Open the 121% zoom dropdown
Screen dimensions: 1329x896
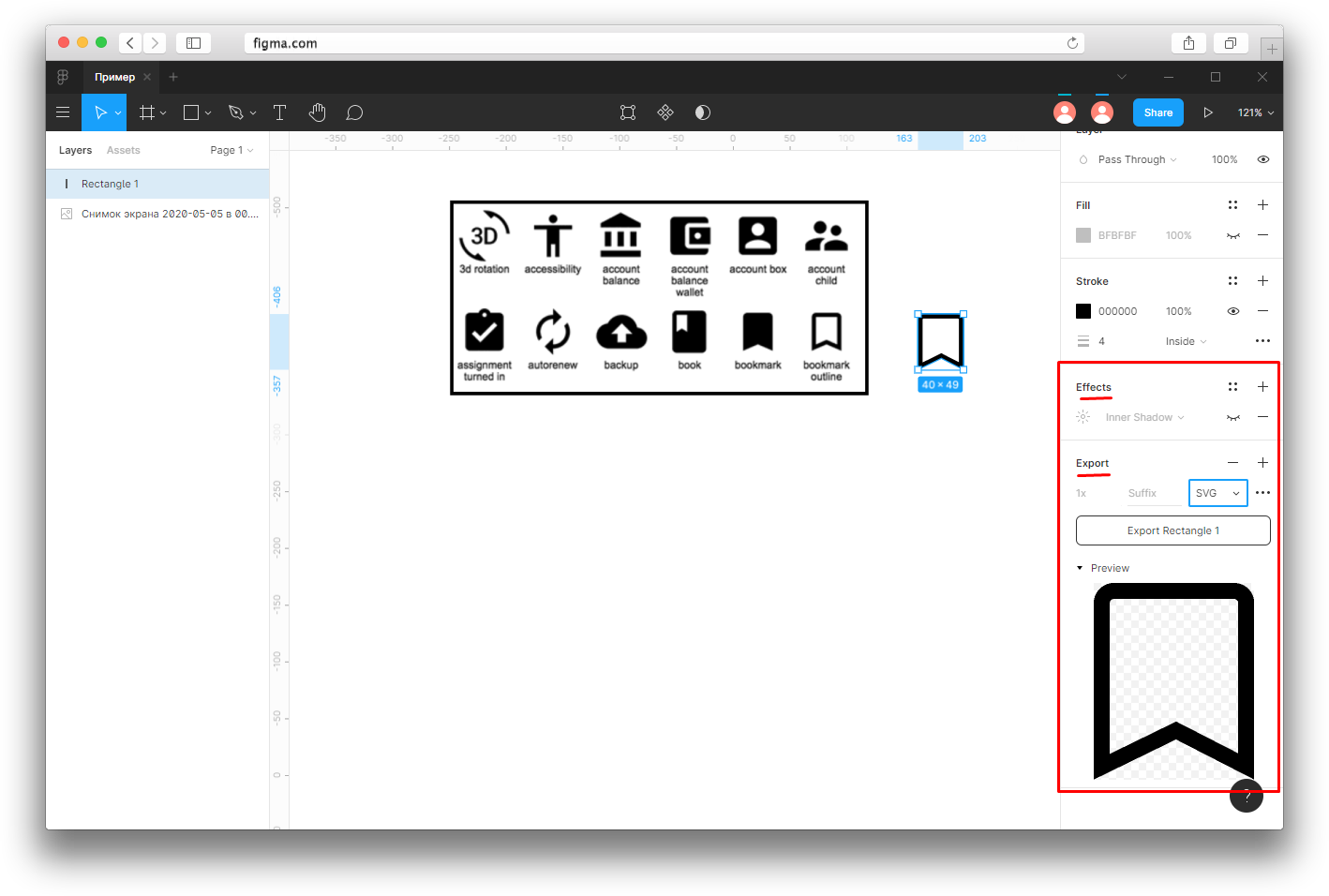1256,112
